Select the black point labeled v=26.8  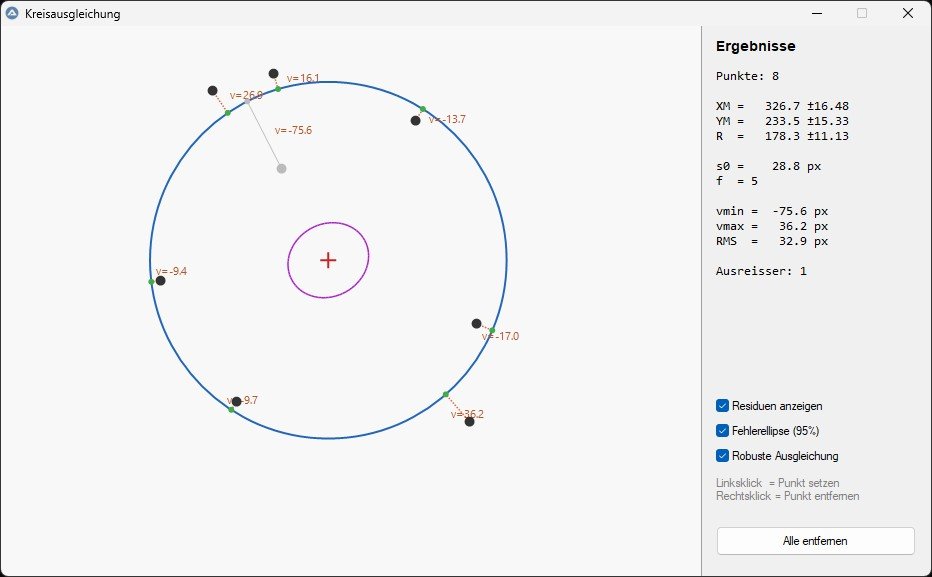(212, 91)
